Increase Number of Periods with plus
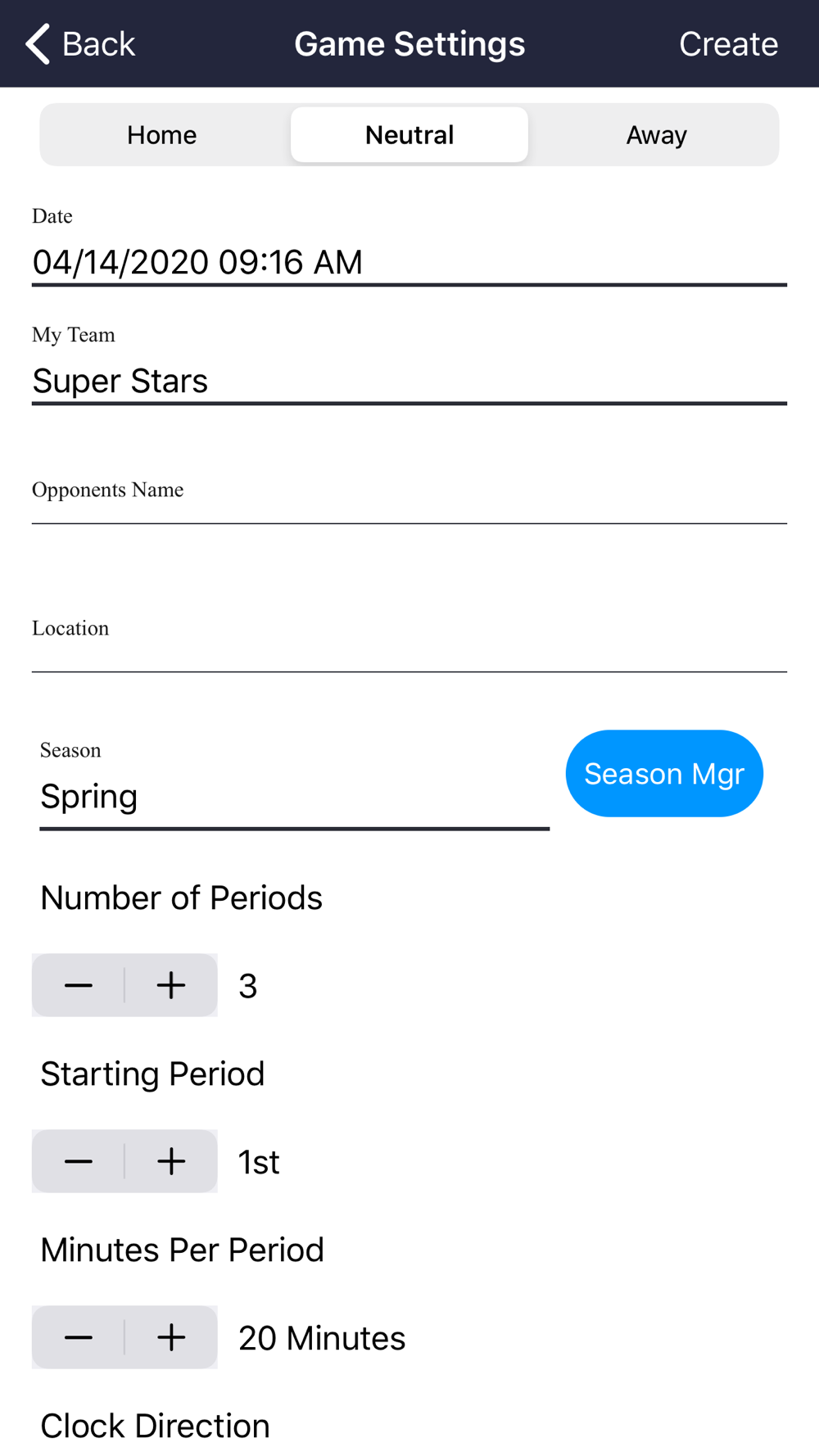Viewport: 819px width, 1456px height. click(171, 985)
